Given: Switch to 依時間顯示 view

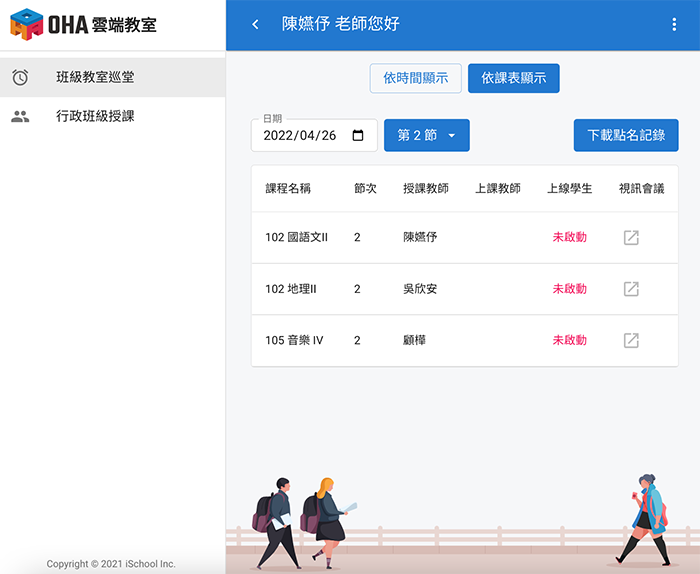Looking at the screenshot, I should coord(416,78).
